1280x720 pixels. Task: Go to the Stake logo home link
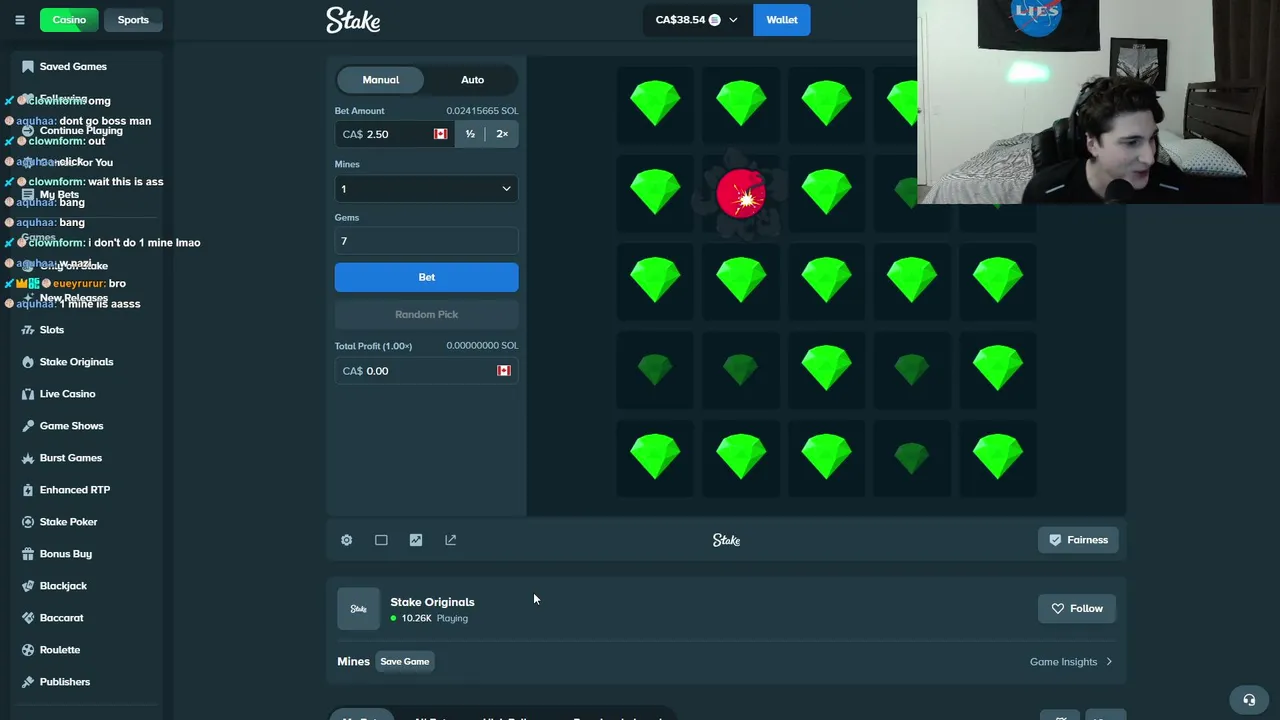point(353,20)
